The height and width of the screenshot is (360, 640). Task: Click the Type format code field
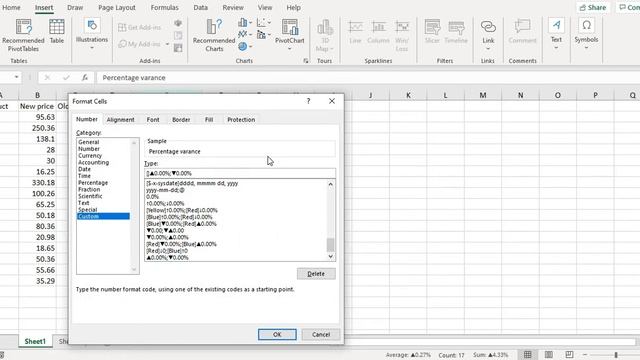click(x=240, y=173)
